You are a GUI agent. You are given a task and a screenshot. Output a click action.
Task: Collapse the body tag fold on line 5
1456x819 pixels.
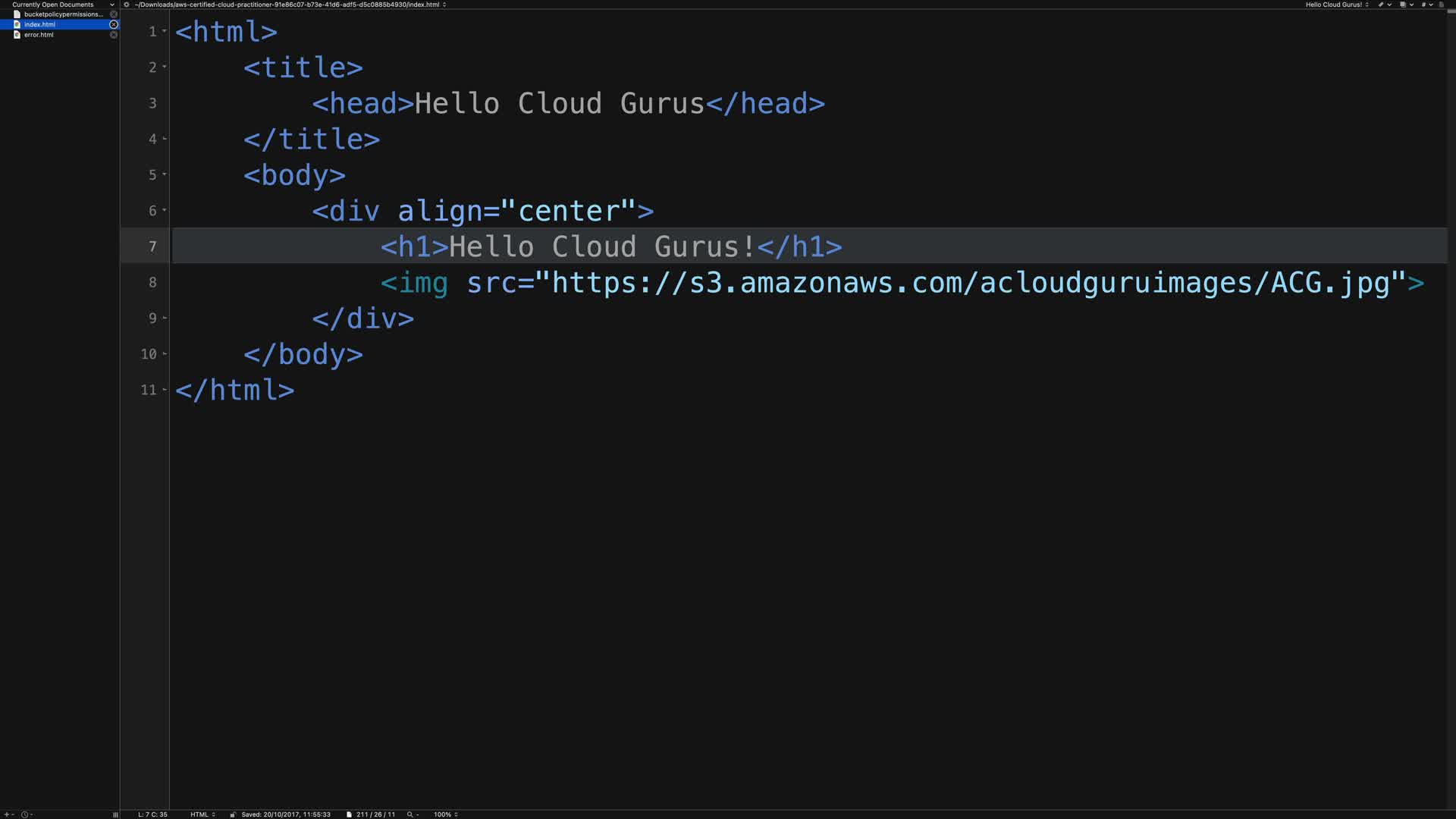coord(165,174)
